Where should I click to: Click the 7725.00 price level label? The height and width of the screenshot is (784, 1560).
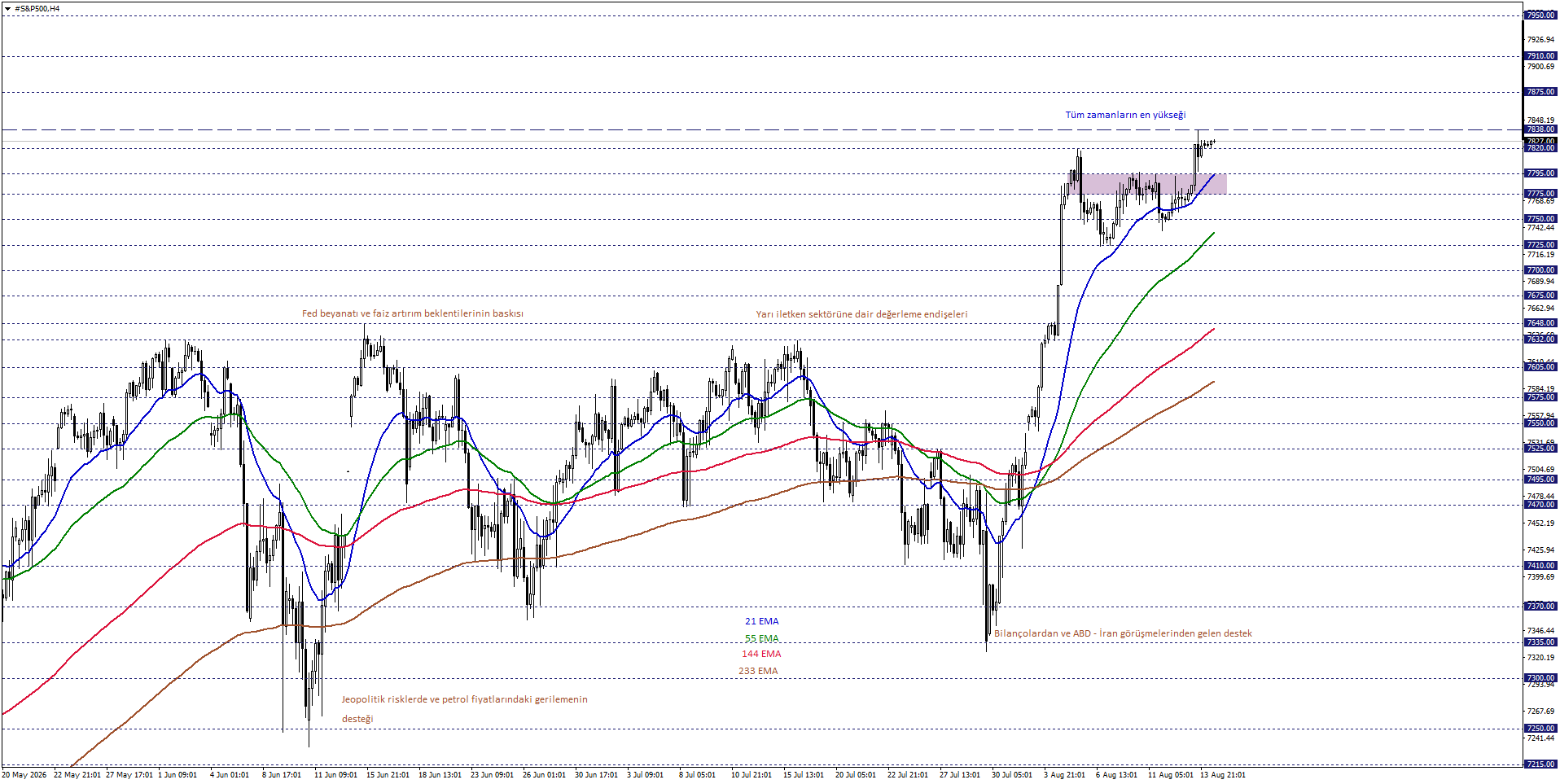(1540, 245)
